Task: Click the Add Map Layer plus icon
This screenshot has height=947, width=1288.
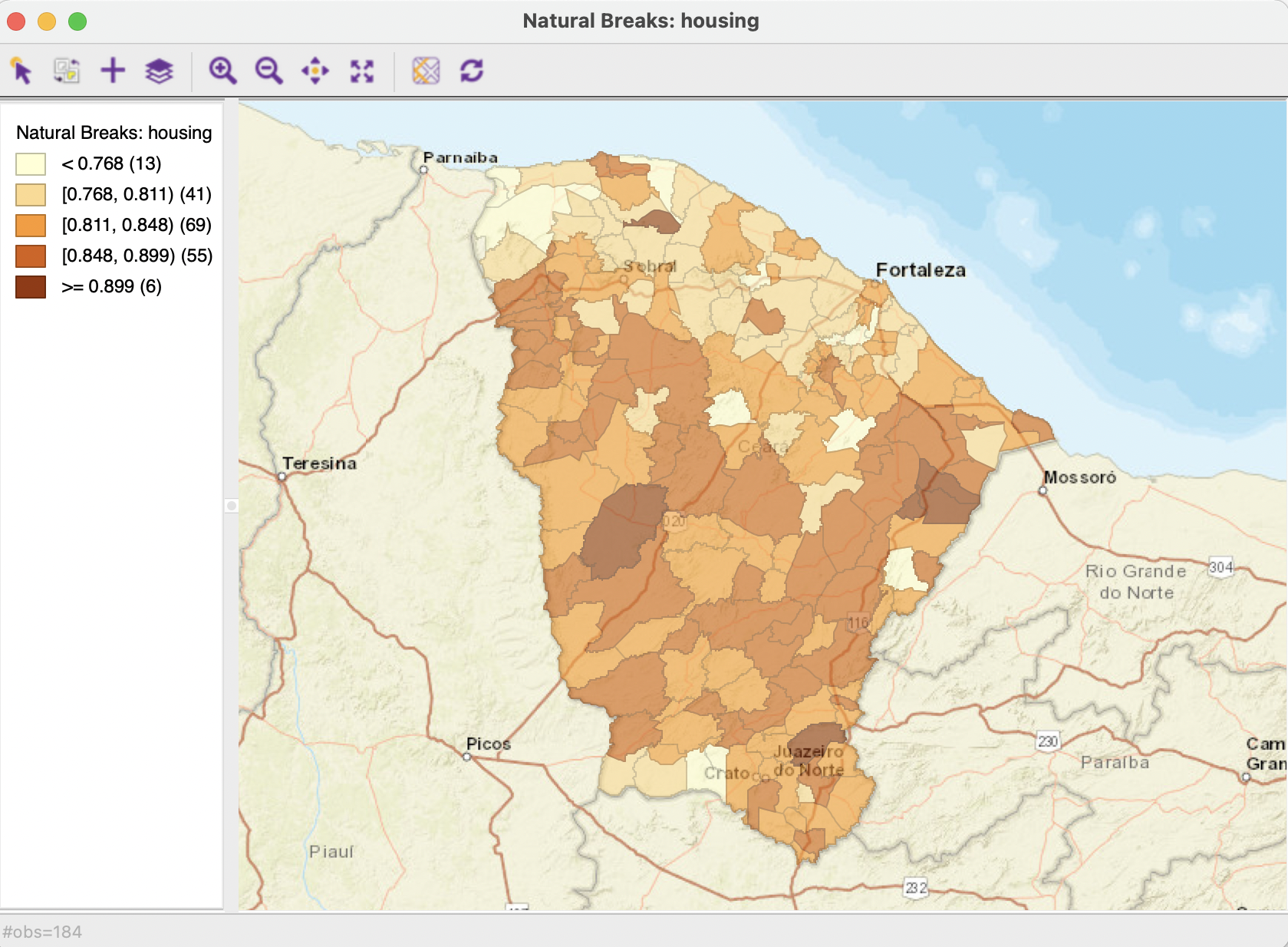Action: [113, 71]
